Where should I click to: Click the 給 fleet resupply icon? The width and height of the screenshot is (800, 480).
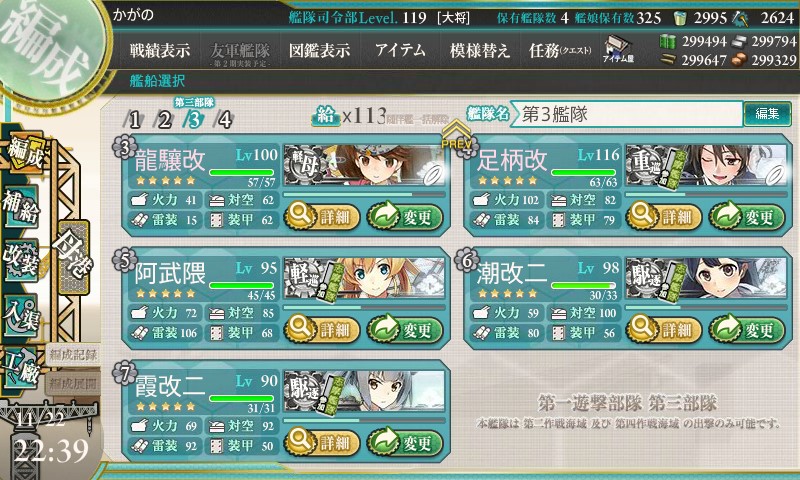click(x=326, y=116)
